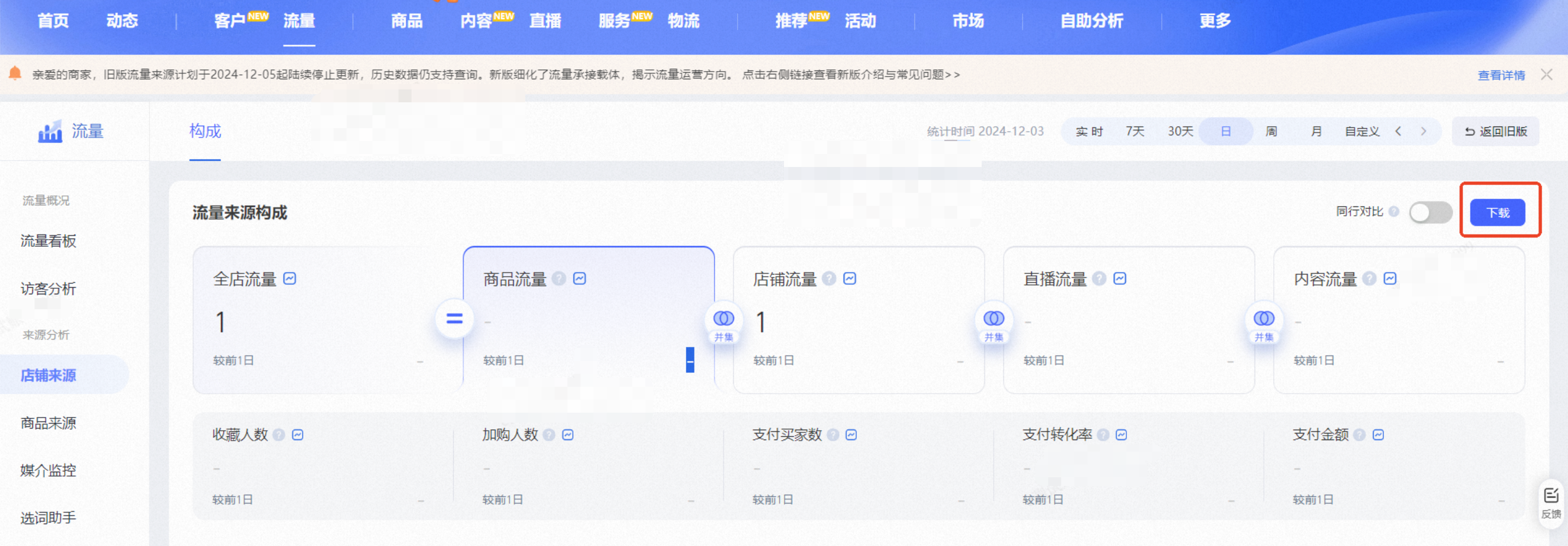Open the 自助分析 top menu
This screenshot has width=1568, height=546.
pyautogui.click(x=1091, y=21)
